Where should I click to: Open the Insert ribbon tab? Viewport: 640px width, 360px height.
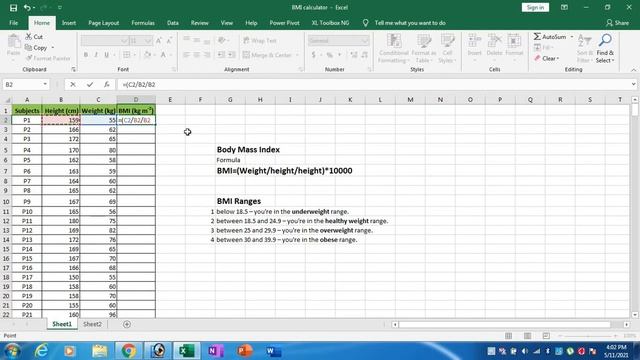click(69, 23)
